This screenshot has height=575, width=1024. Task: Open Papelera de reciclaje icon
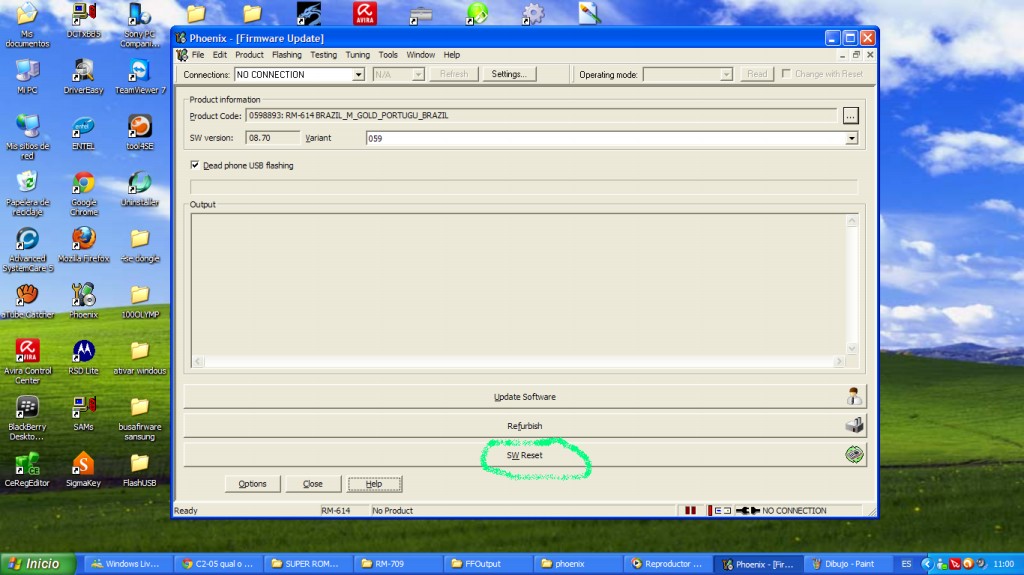(27, 193)
